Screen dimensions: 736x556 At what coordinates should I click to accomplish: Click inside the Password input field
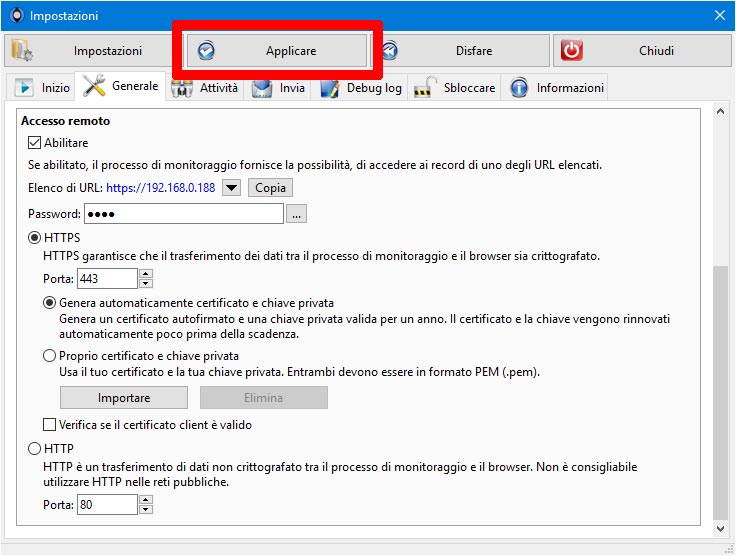tap(184, 214)
